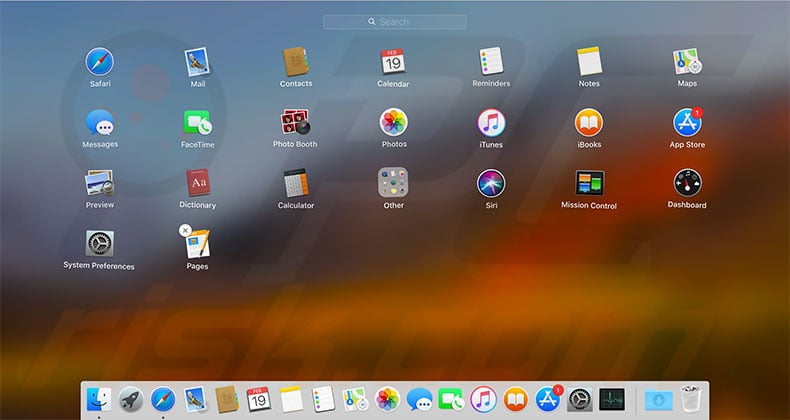Open Notes in the Launchpad grid

click(589, 61)
